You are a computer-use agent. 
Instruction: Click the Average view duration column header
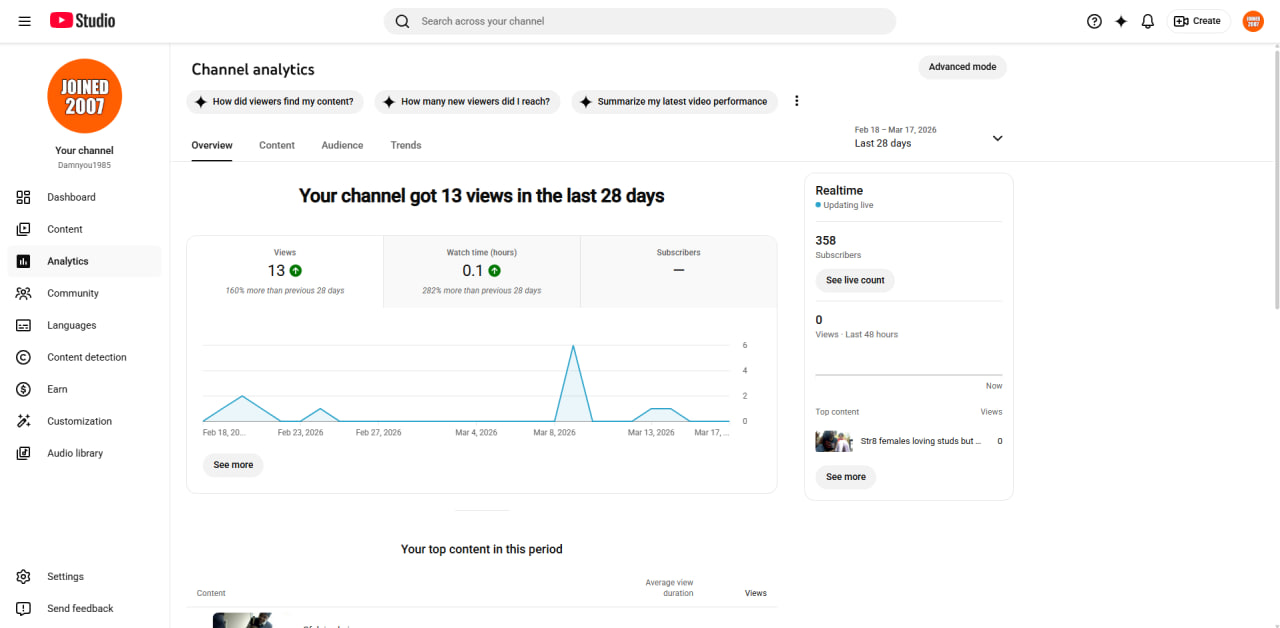click(x=669, y=588)
